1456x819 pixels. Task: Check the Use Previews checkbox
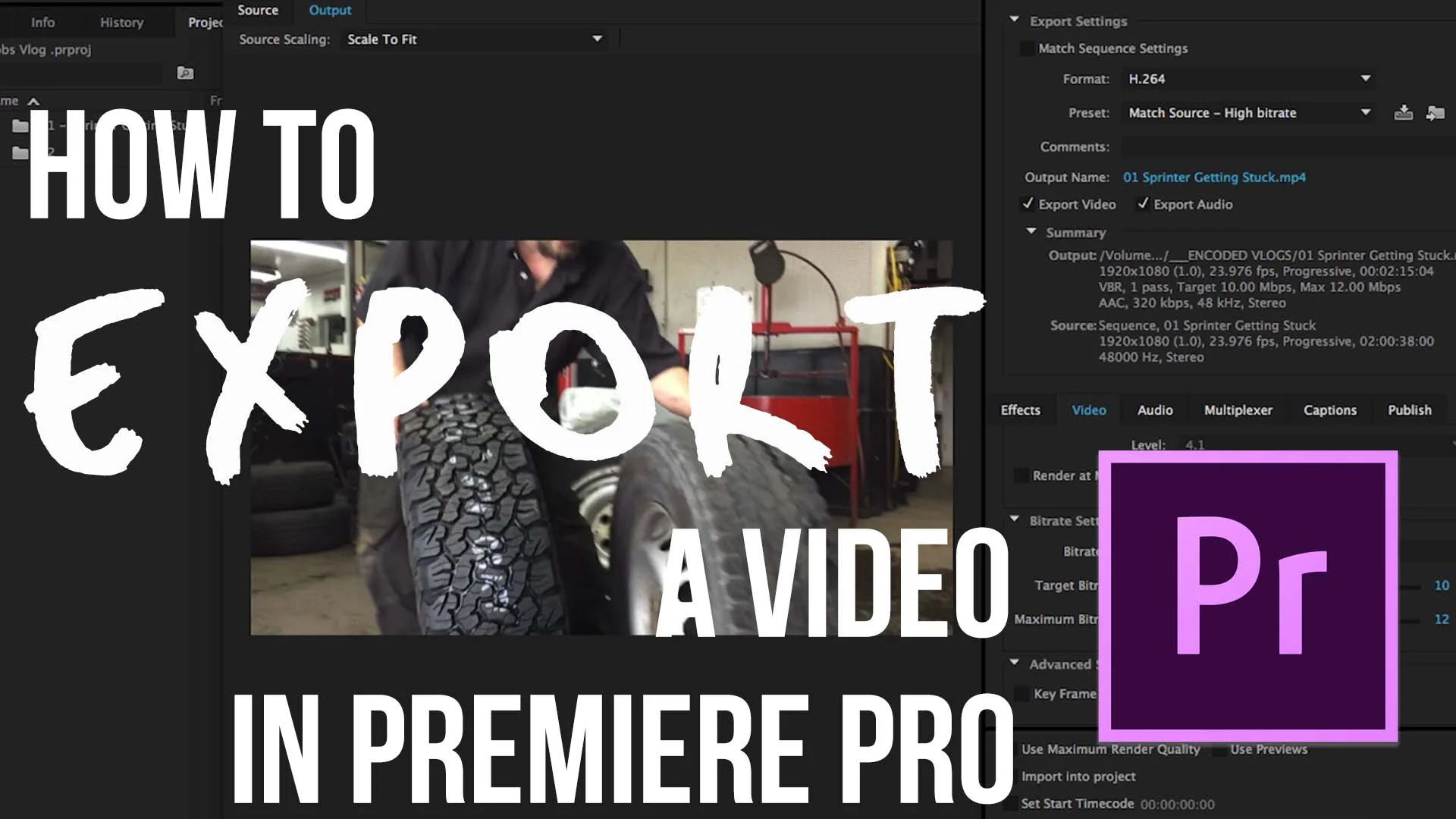(x=1219, y=749)
